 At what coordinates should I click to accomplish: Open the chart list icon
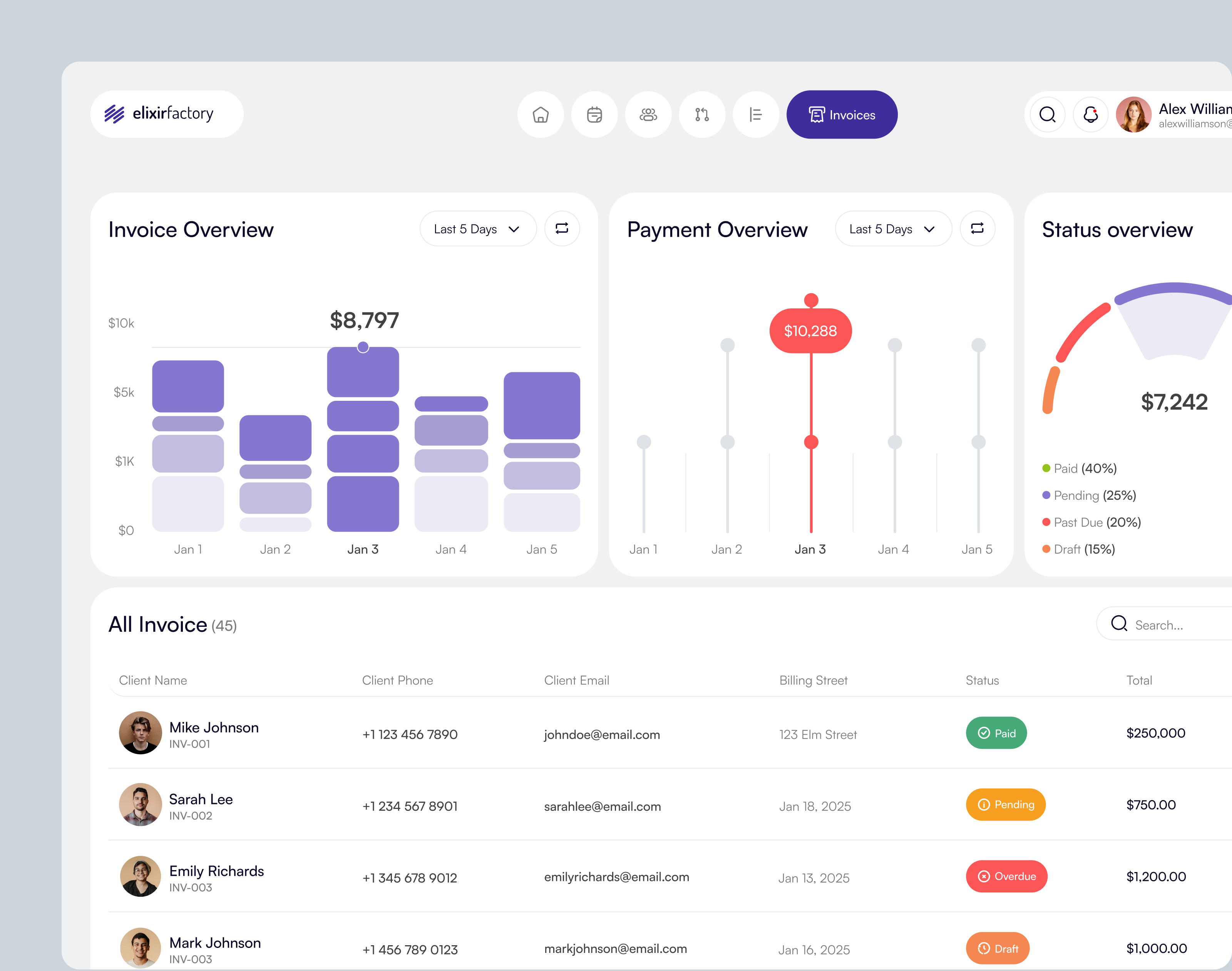click(x=756, y=115)
